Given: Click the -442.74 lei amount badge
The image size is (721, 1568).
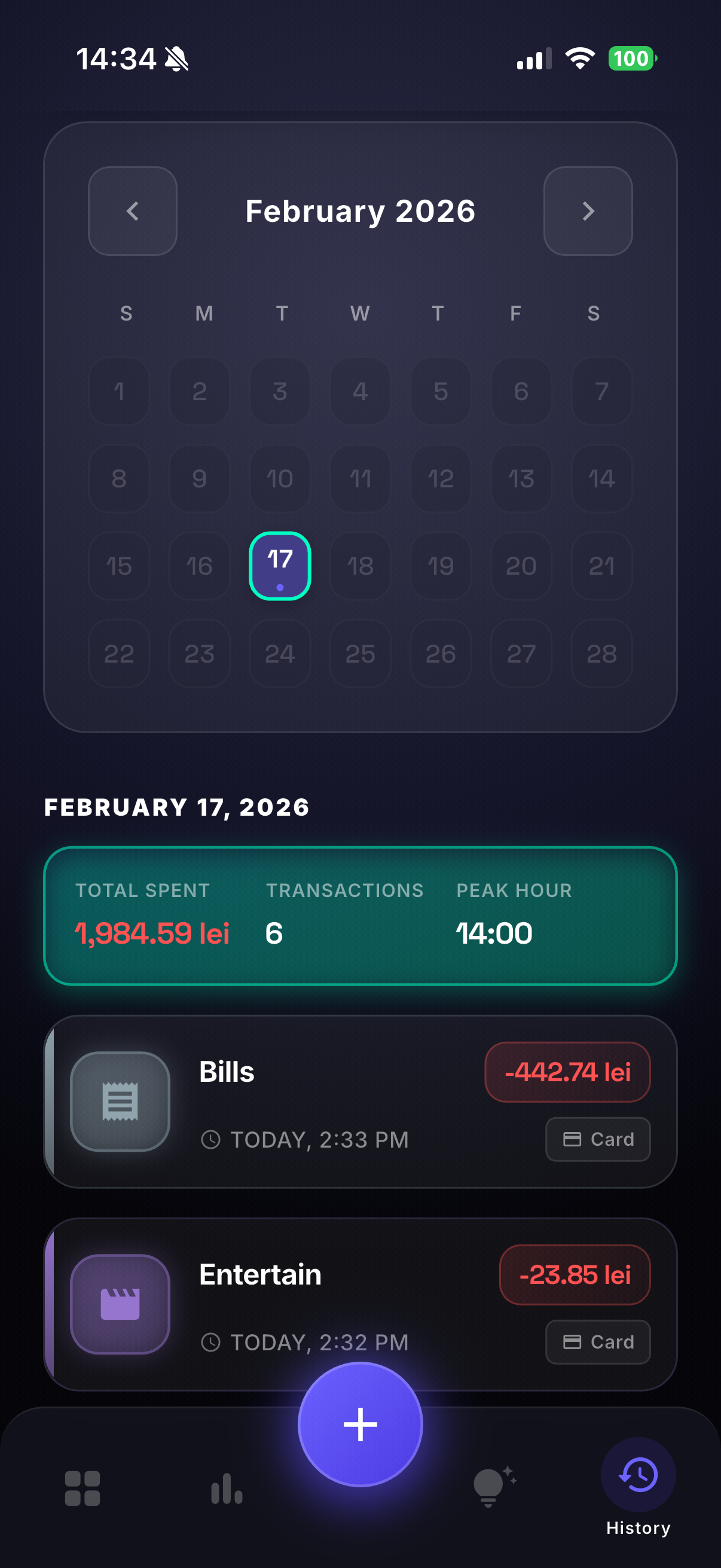Looking at the screenshot, I should (x=567, y=1072).
